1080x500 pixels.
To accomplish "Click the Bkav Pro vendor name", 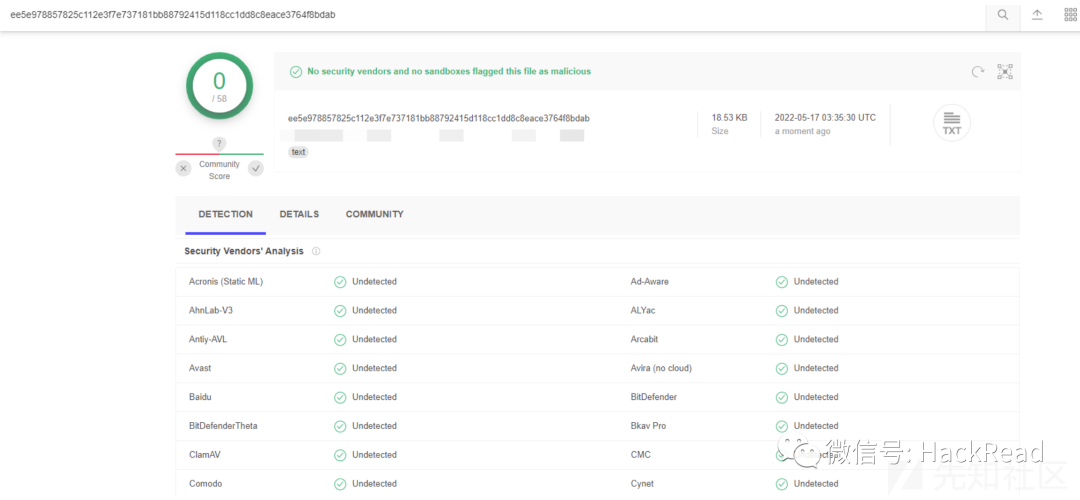I will coord(648,426).
